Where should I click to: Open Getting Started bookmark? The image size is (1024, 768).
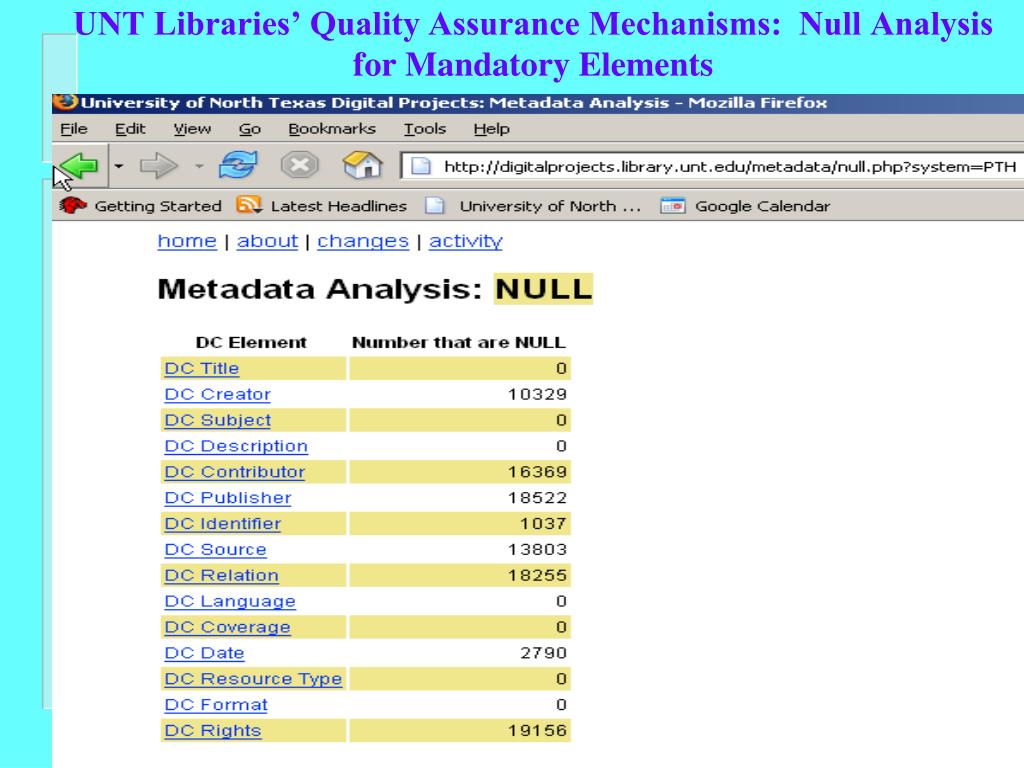pos(158,206)
